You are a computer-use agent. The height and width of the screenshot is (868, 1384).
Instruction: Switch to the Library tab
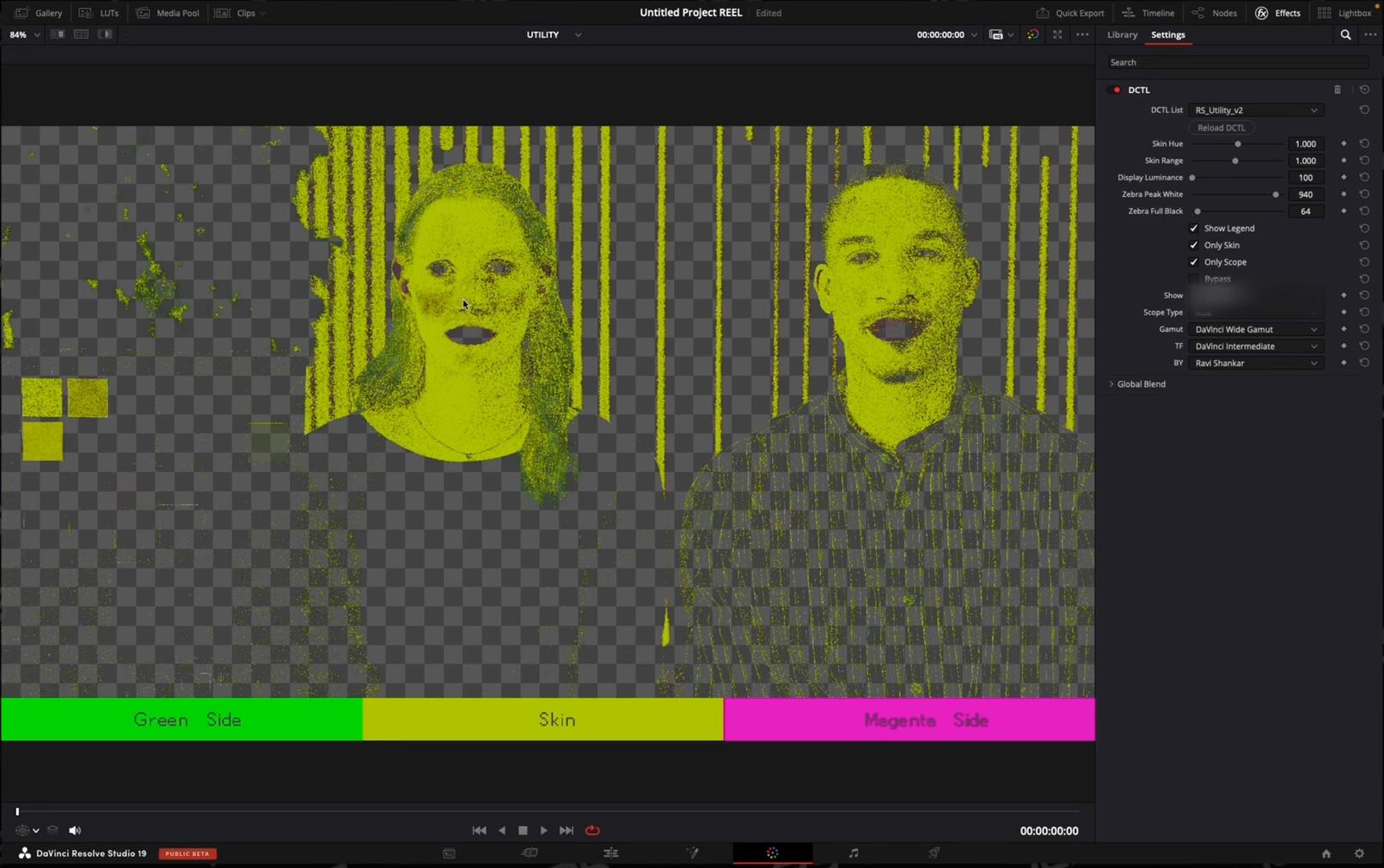click(1122, 35)
